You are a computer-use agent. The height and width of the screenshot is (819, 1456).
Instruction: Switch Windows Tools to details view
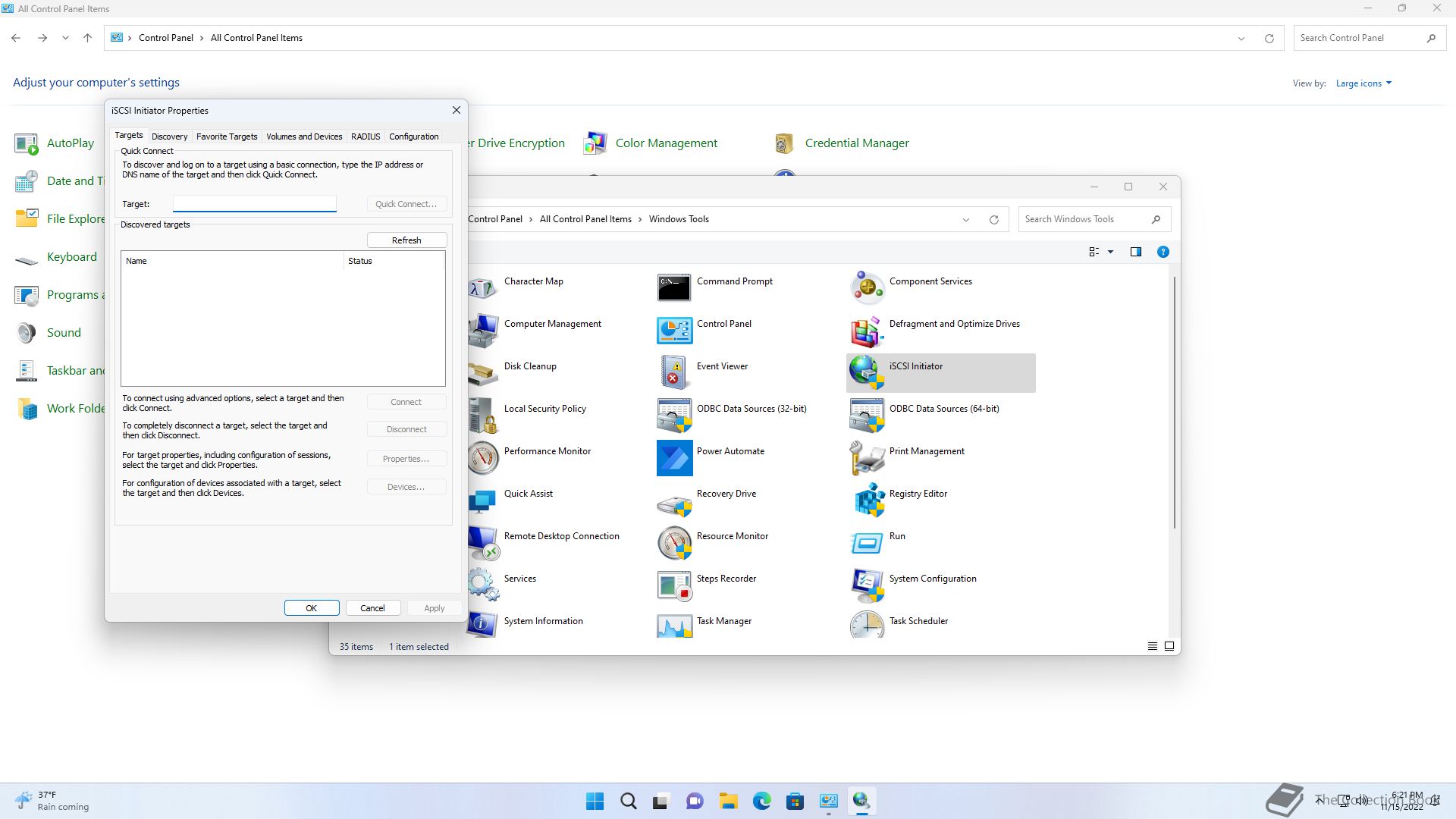pyautogui.click(x=1153, y=646)
